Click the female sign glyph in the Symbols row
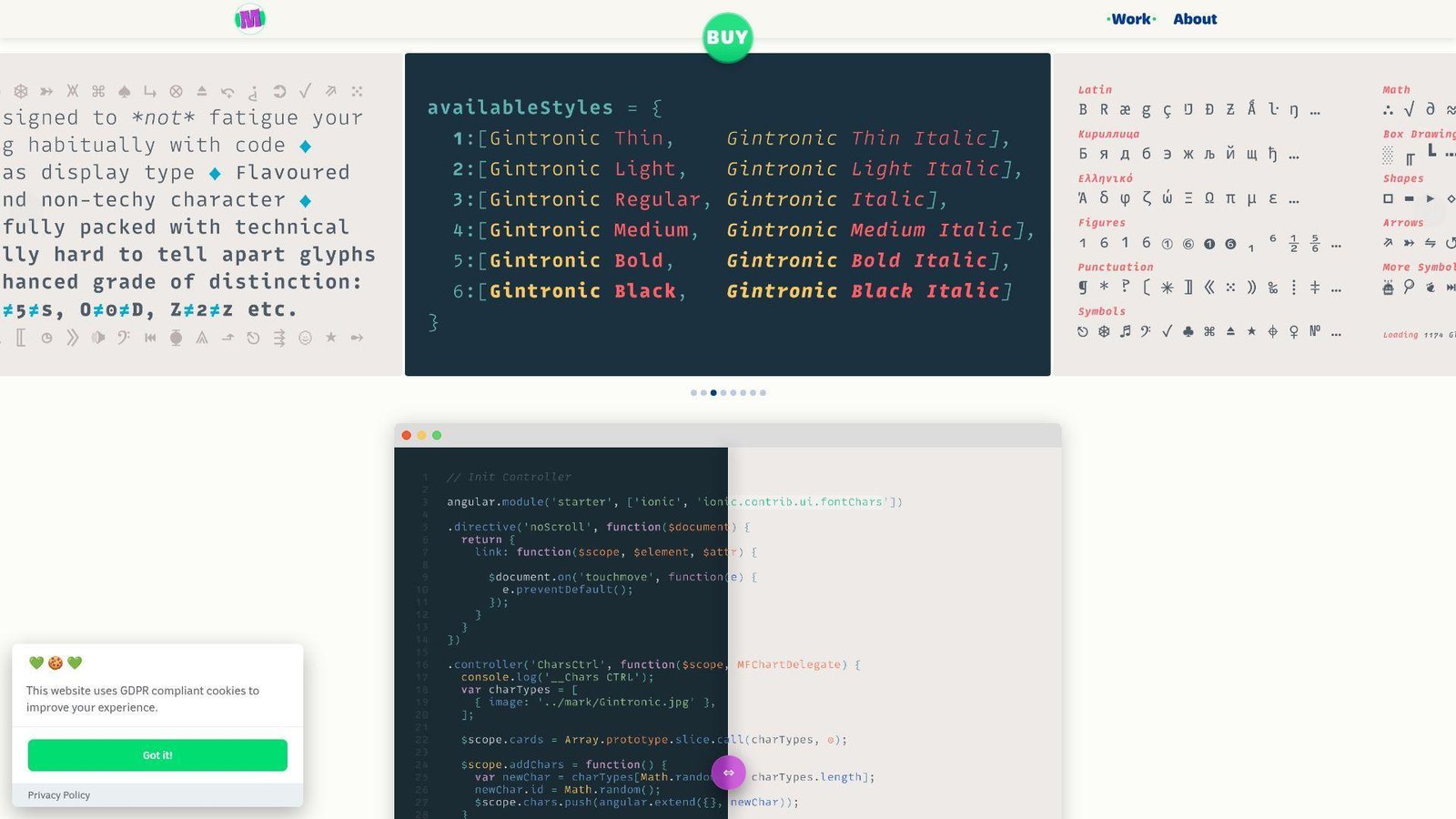1456x819 pixels. 1294,331
